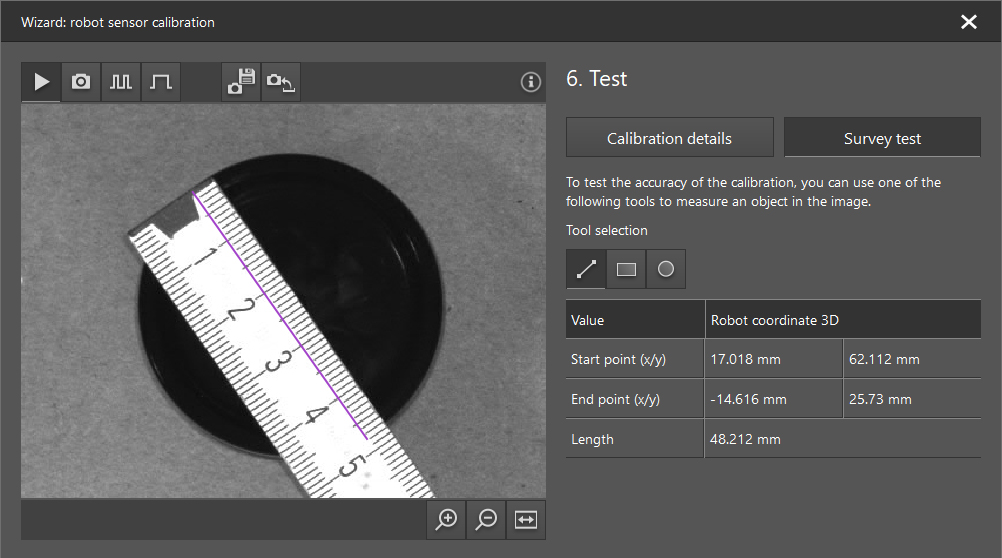Select the circle measurement tool
This screenshot has width=1002, height=558.
(666, 269)
